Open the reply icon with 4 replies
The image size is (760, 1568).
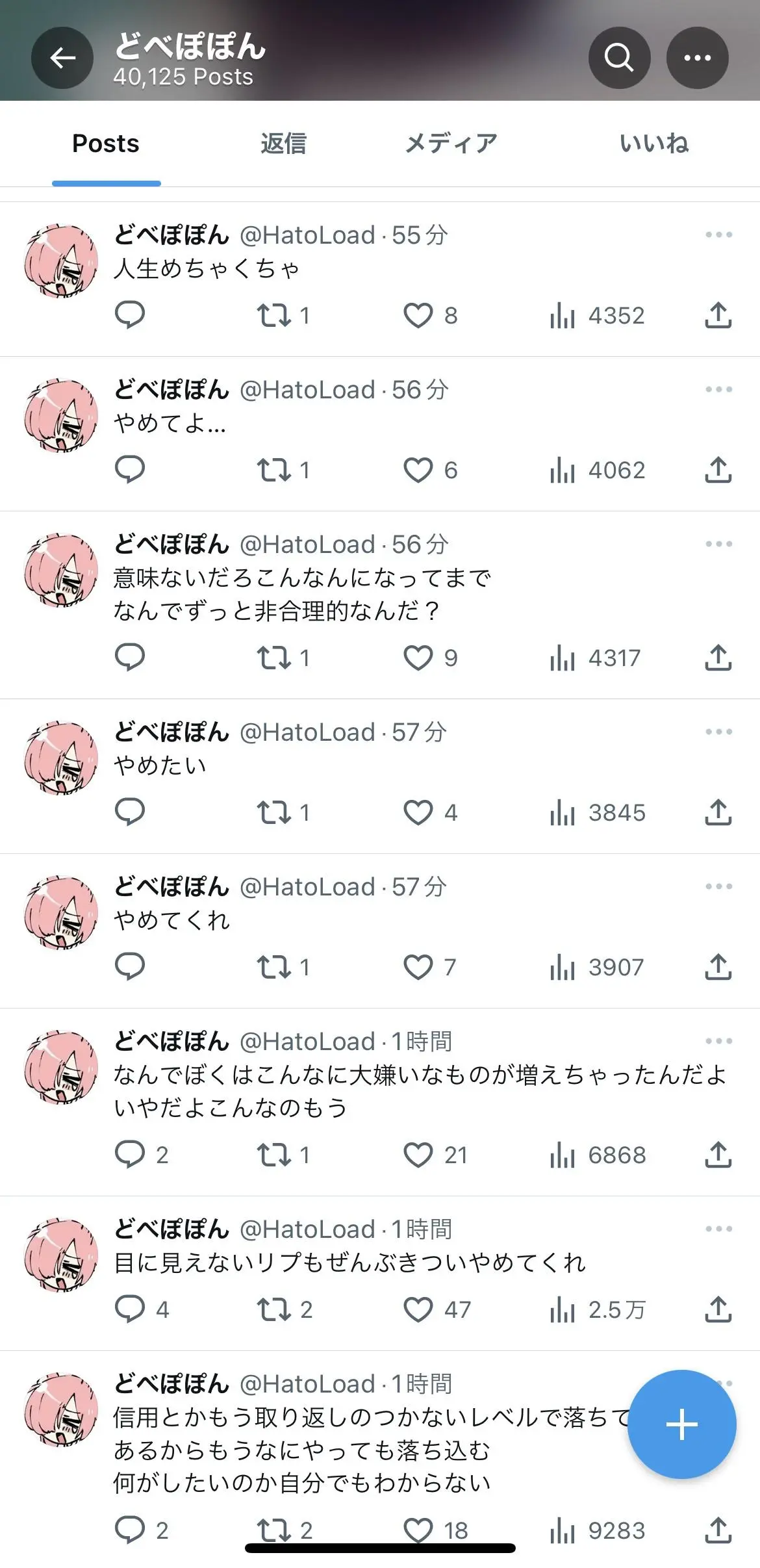[142, 1309]
